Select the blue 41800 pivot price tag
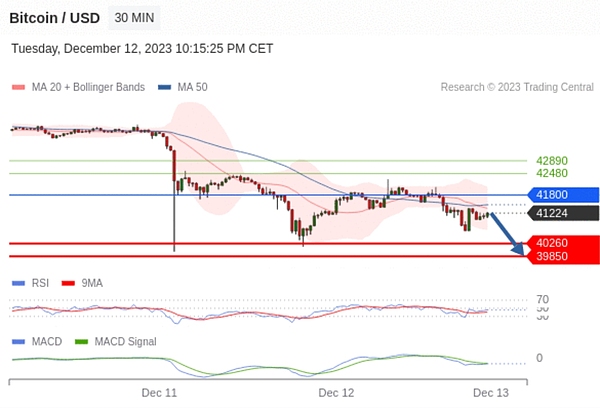The image size is (600, 408). [x=565, y=195]
